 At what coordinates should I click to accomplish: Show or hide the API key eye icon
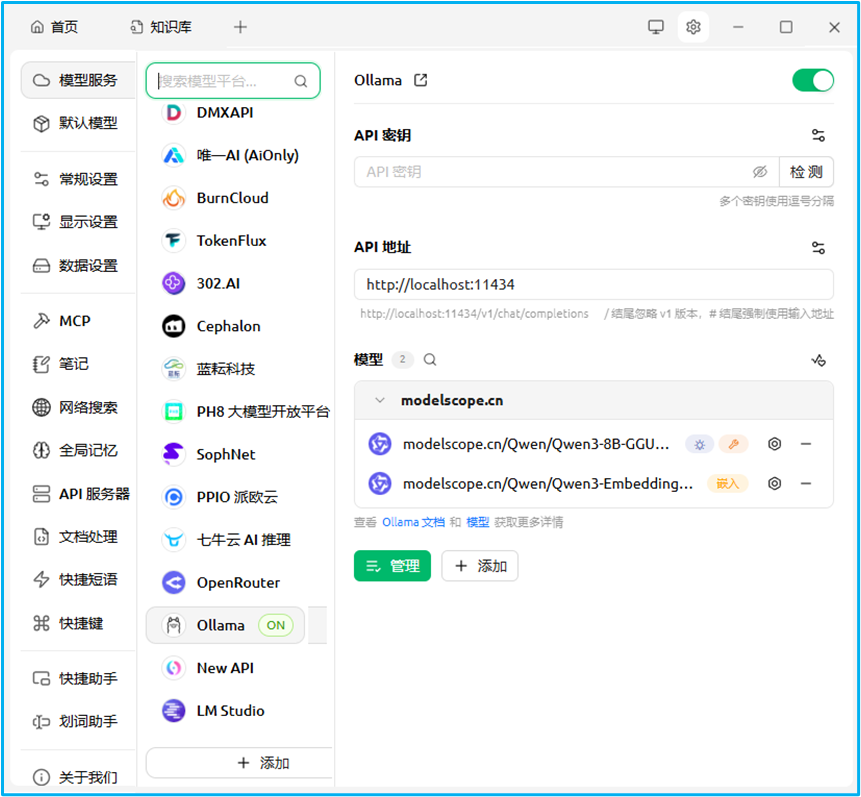(759, 172)
